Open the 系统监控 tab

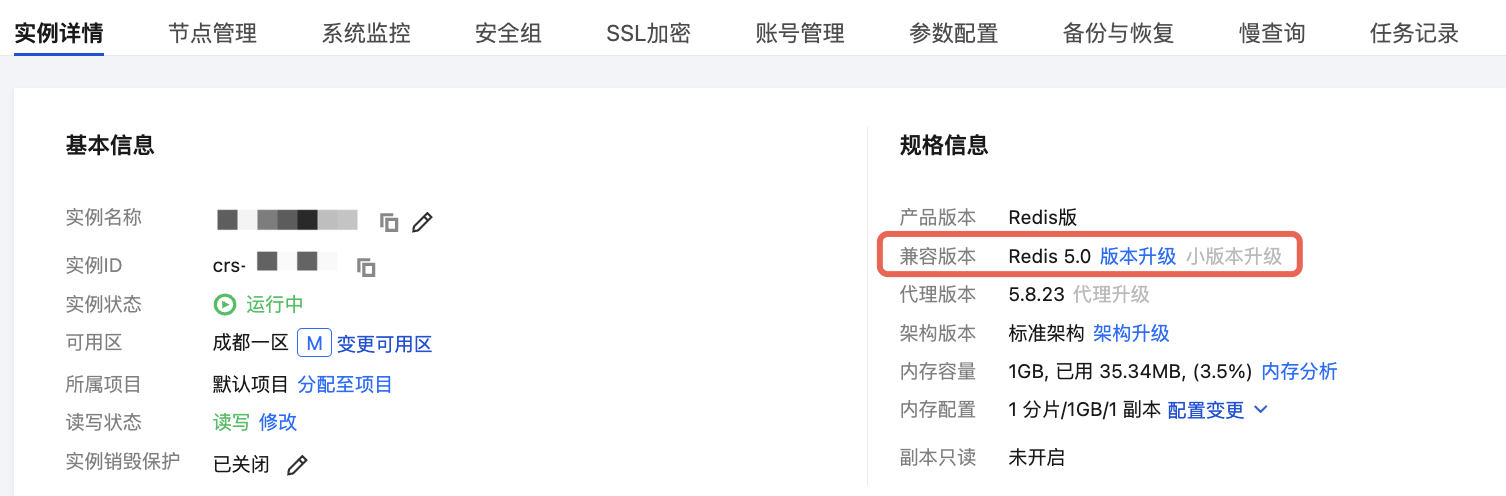[x=366, y=33]
